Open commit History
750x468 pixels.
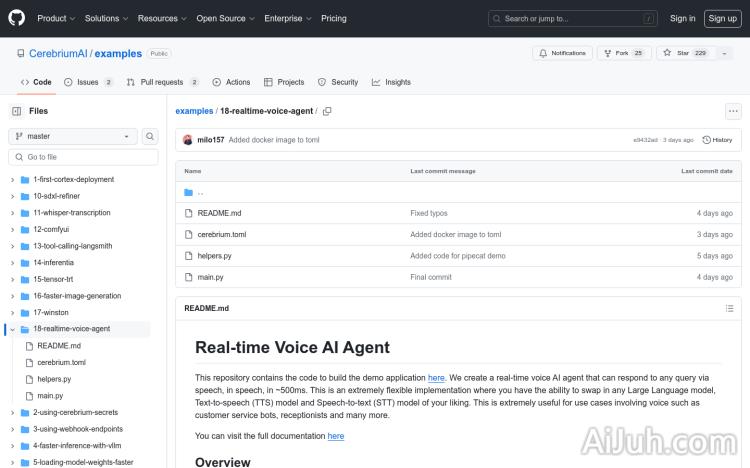[x=717, y=140]
